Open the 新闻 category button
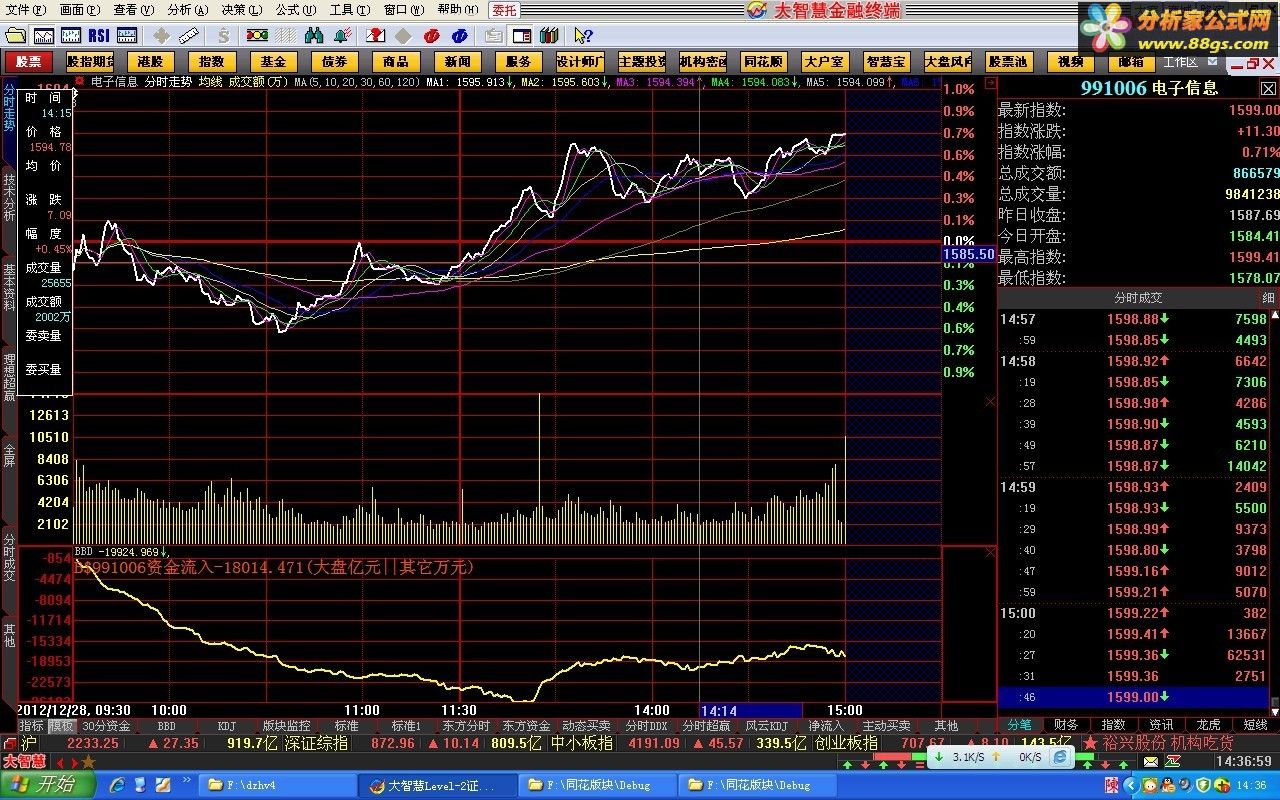 [458, 62]
